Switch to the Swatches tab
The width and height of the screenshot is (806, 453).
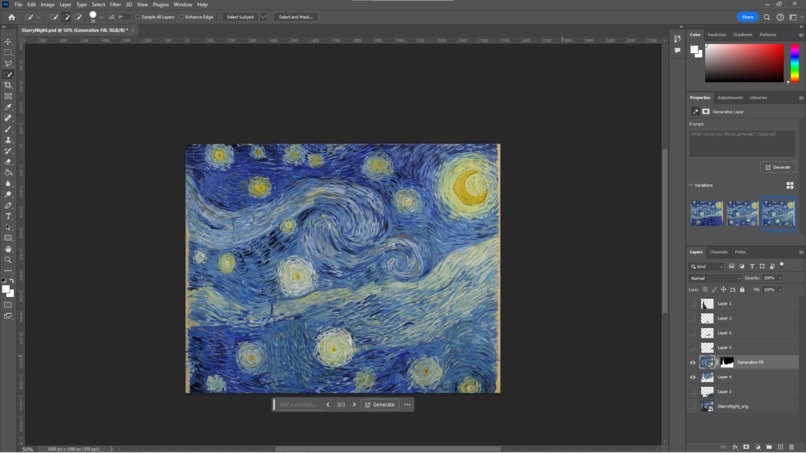(717, 35)
